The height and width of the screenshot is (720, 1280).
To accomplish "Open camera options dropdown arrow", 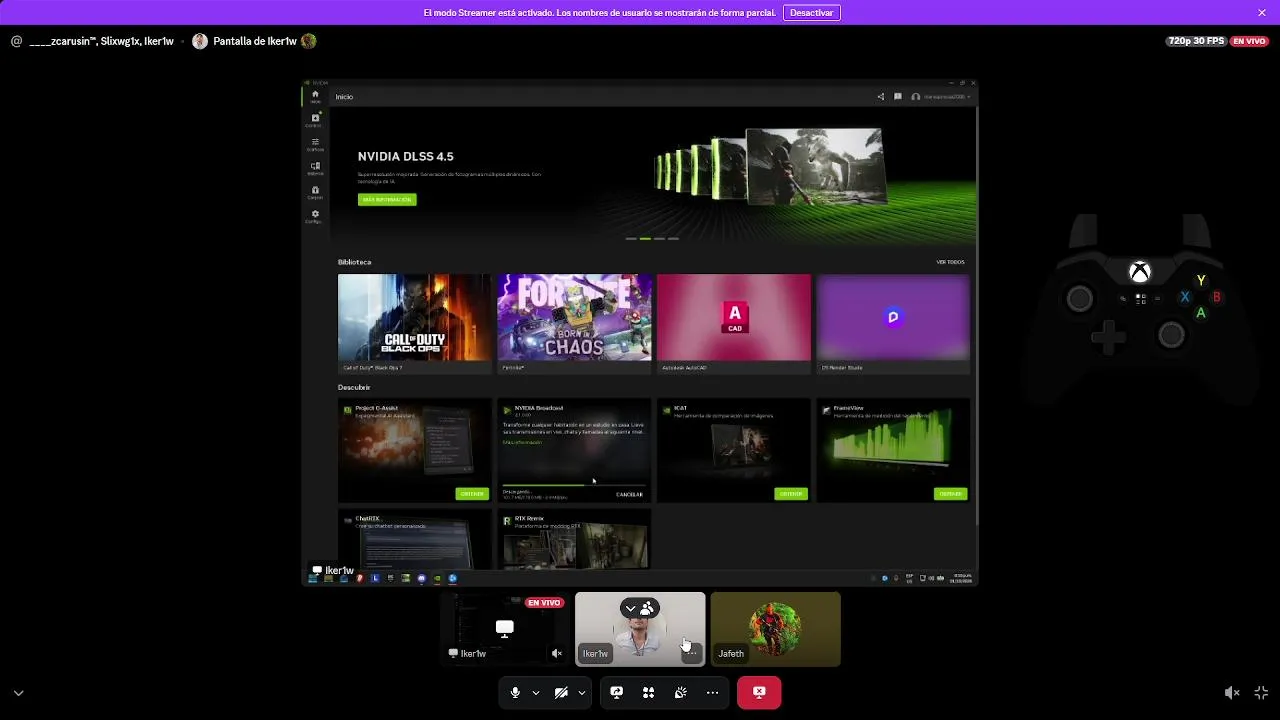I will tap(581, 692).
